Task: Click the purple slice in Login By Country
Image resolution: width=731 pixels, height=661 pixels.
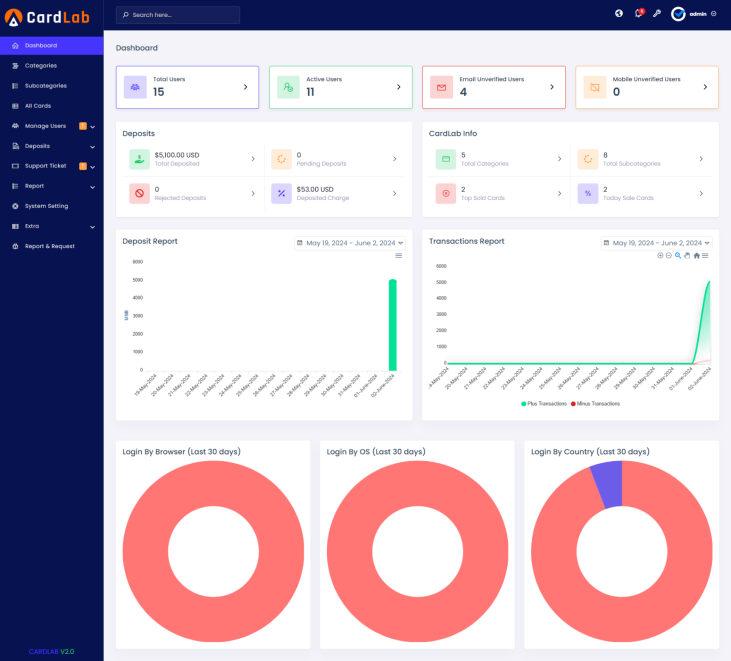Action: coord(609,484)
